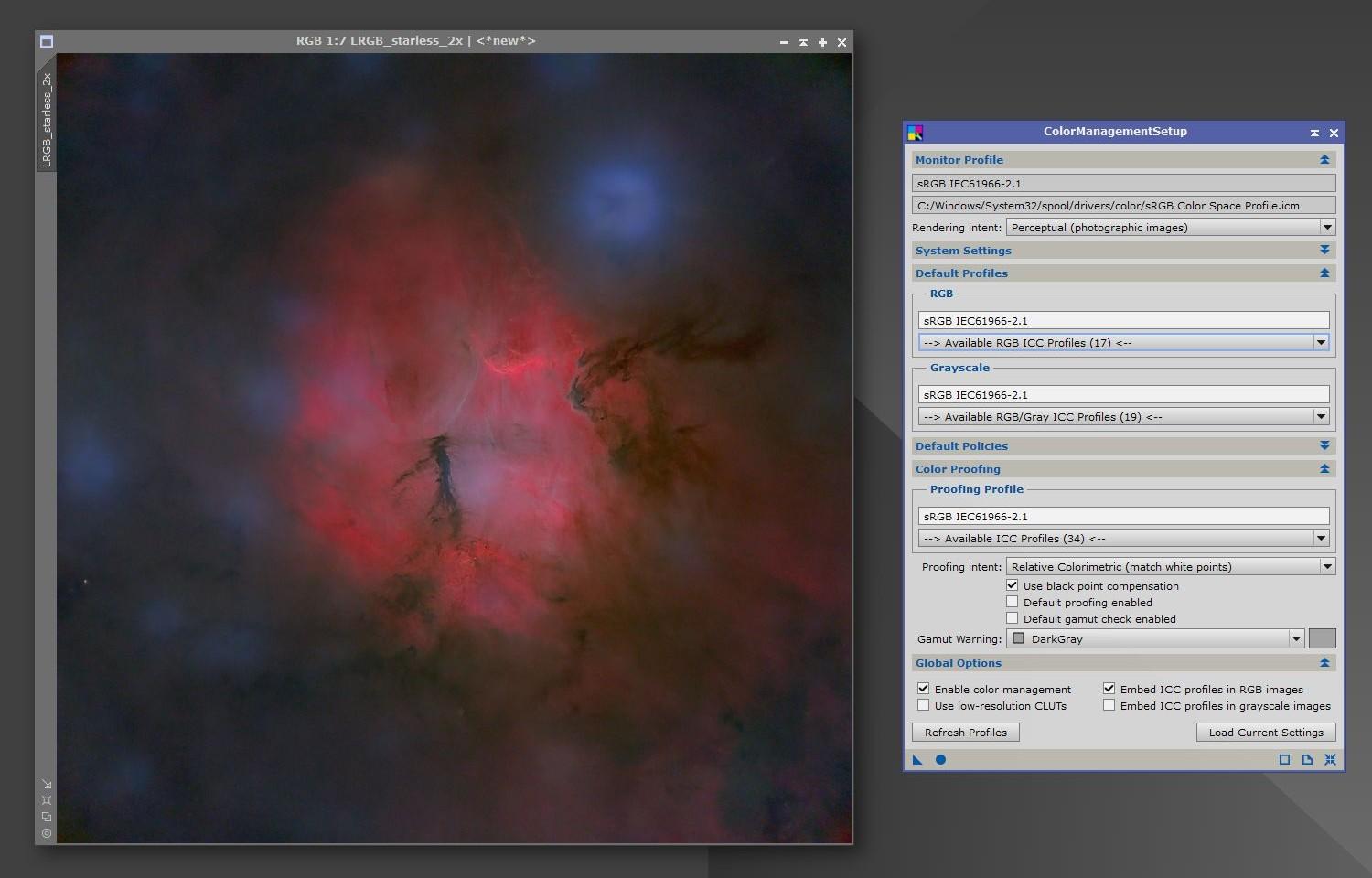The image size is (1372, 878).
Task: Click the Apply Global circle icon
Action: pyautogui.click(x=940, y=759)
